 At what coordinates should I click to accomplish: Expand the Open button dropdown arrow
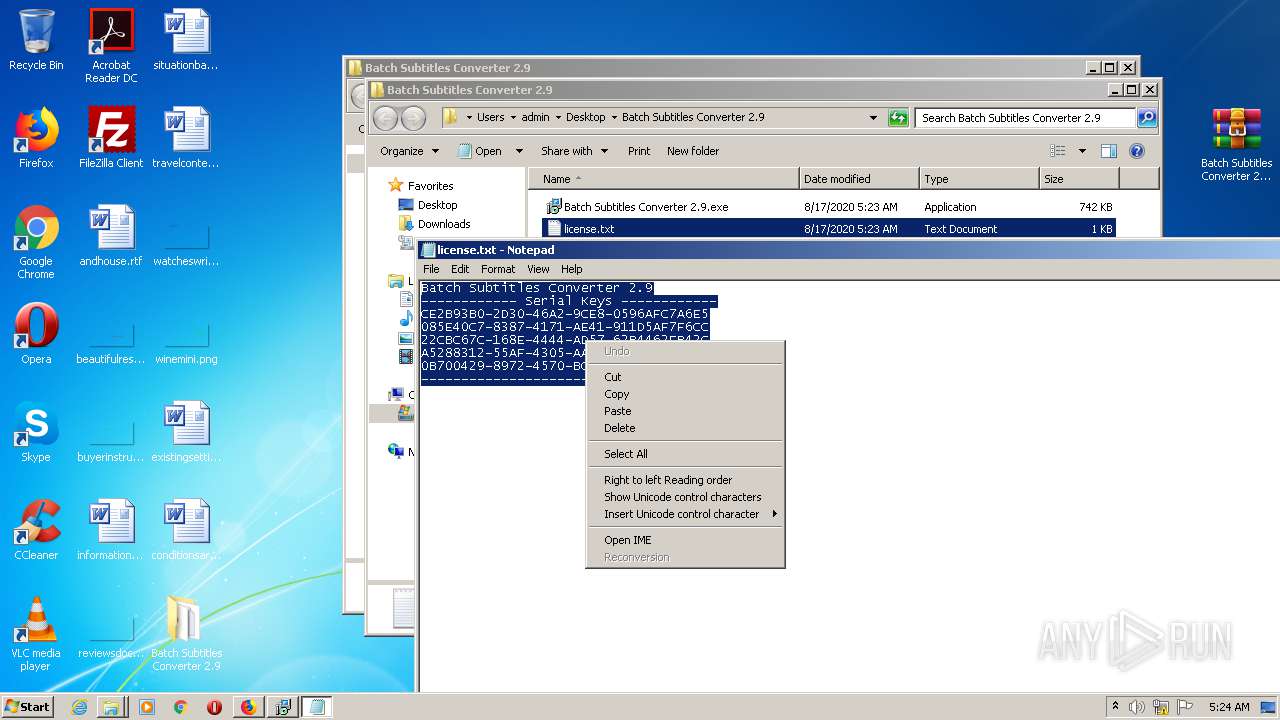[519, 151]
